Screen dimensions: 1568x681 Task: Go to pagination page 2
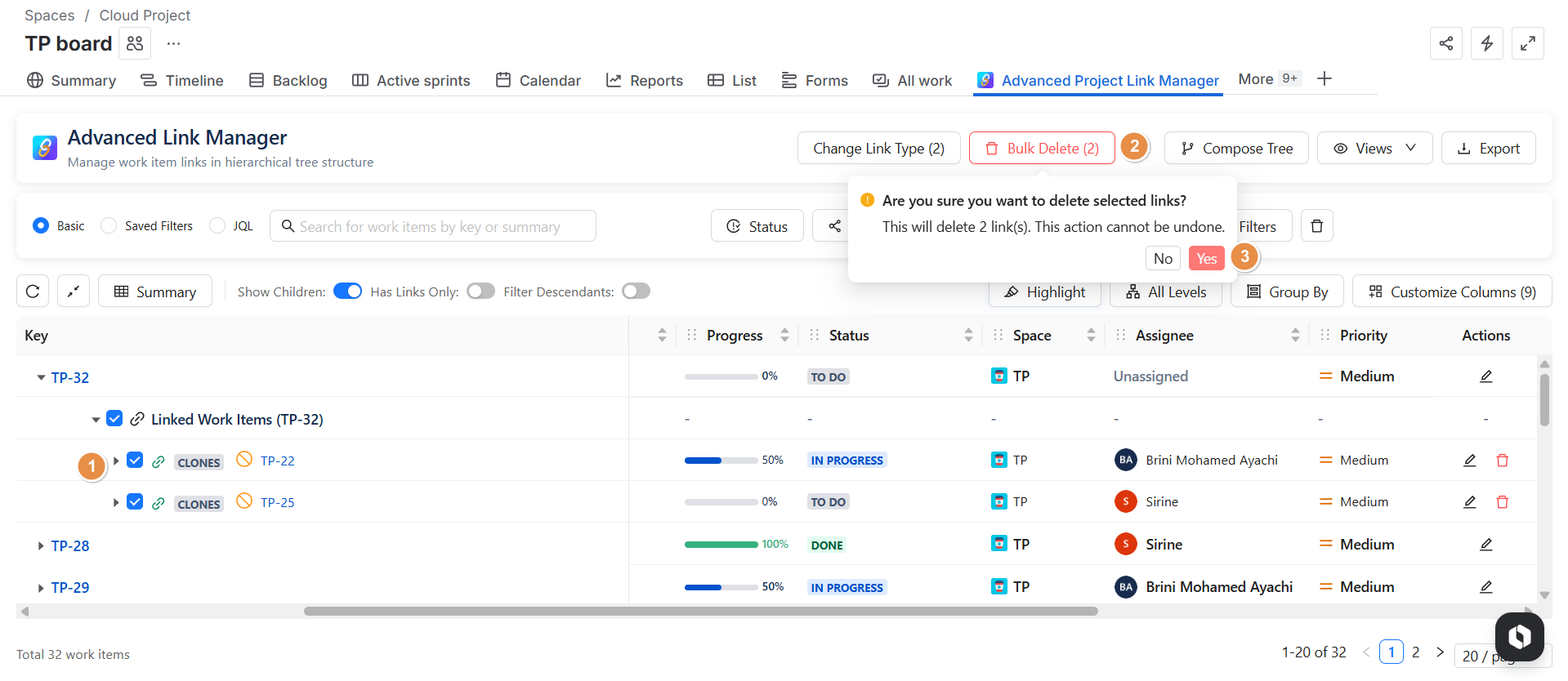(x=1415, y=652)
